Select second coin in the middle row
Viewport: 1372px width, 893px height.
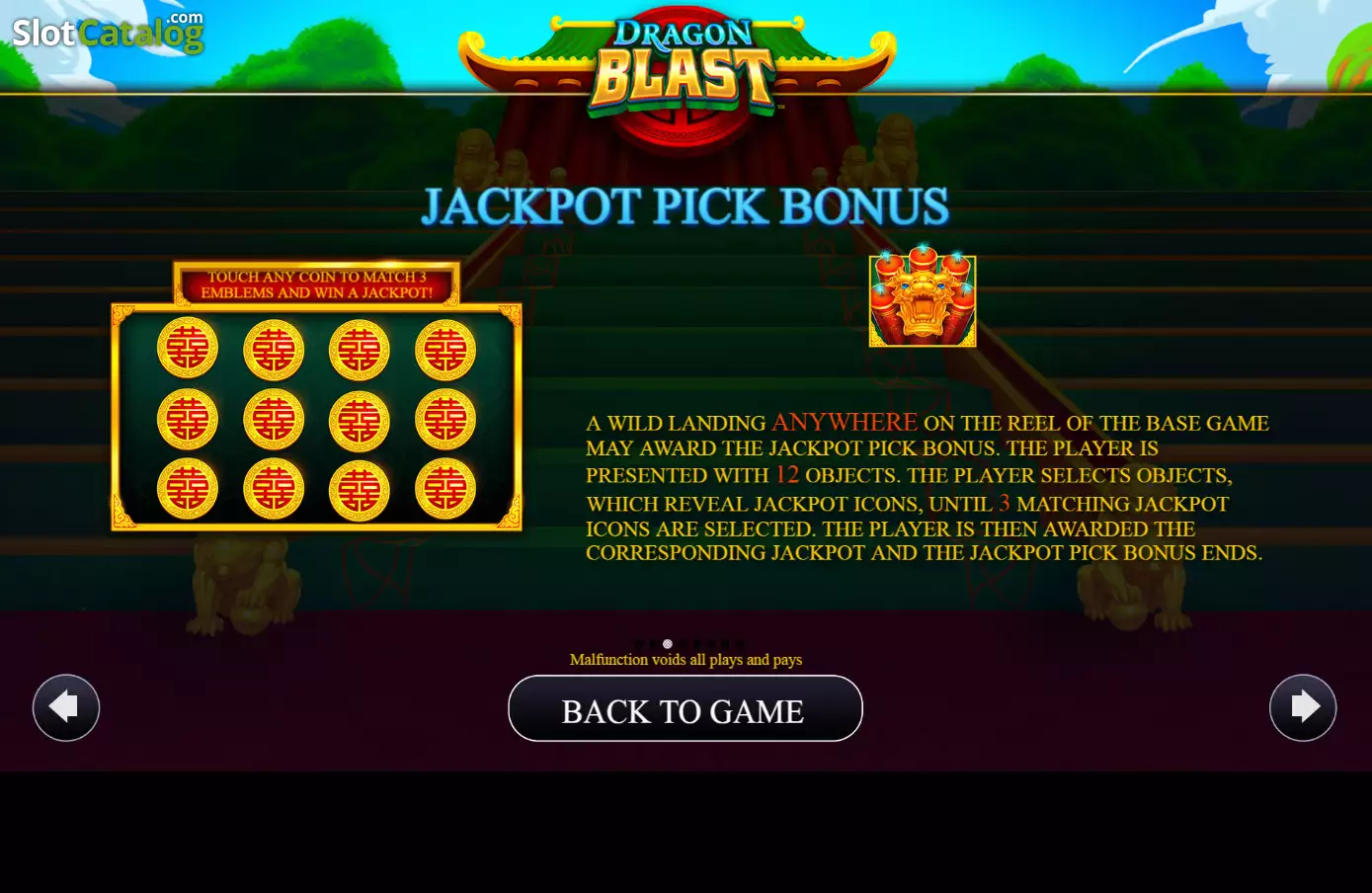(274, 420)
